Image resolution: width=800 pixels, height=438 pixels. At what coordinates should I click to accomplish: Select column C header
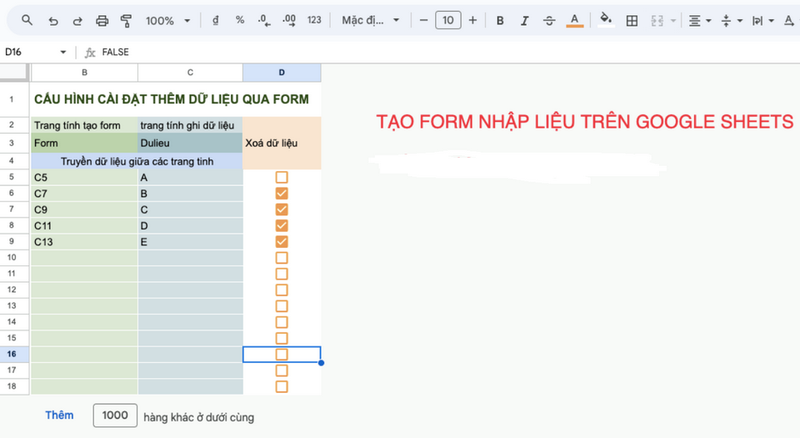(190, 72)
